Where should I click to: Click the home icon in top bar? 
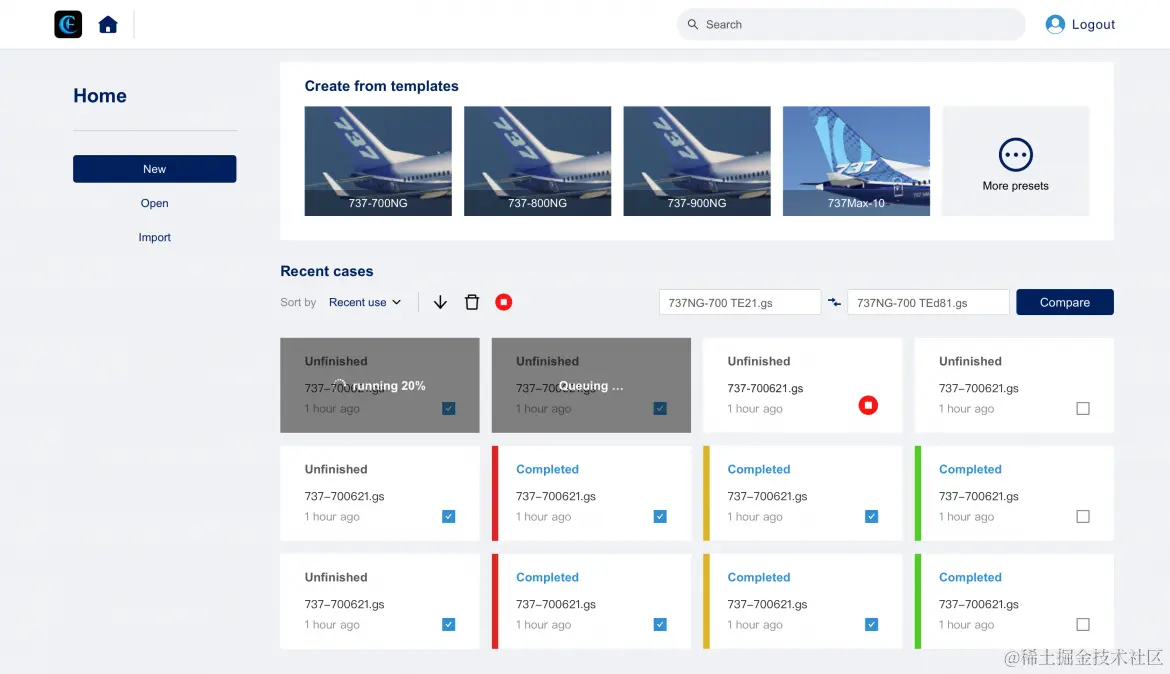[x=108, y=25]
